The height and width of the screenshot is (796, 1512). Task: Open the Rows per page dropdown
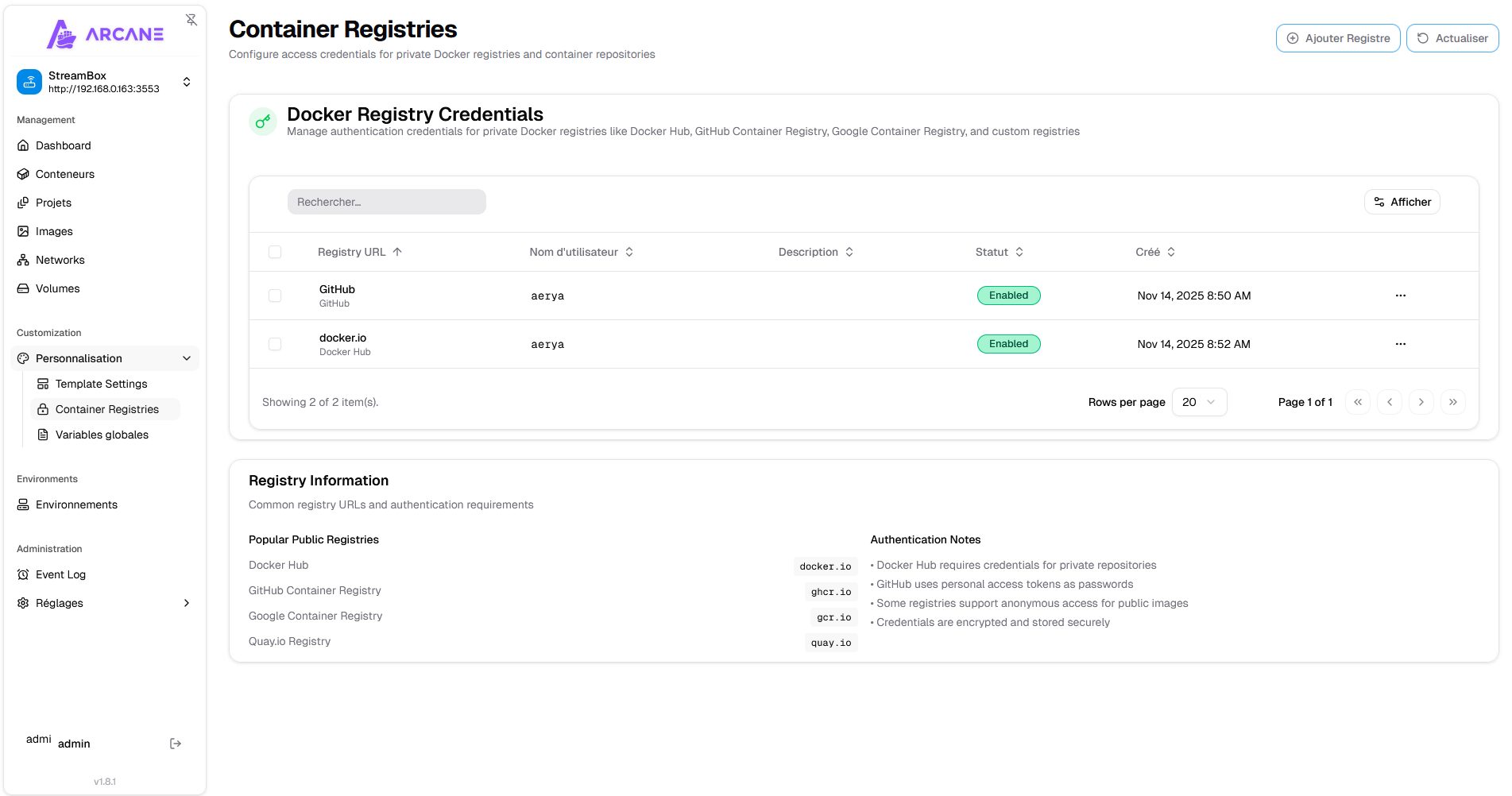pos(1200,402)
